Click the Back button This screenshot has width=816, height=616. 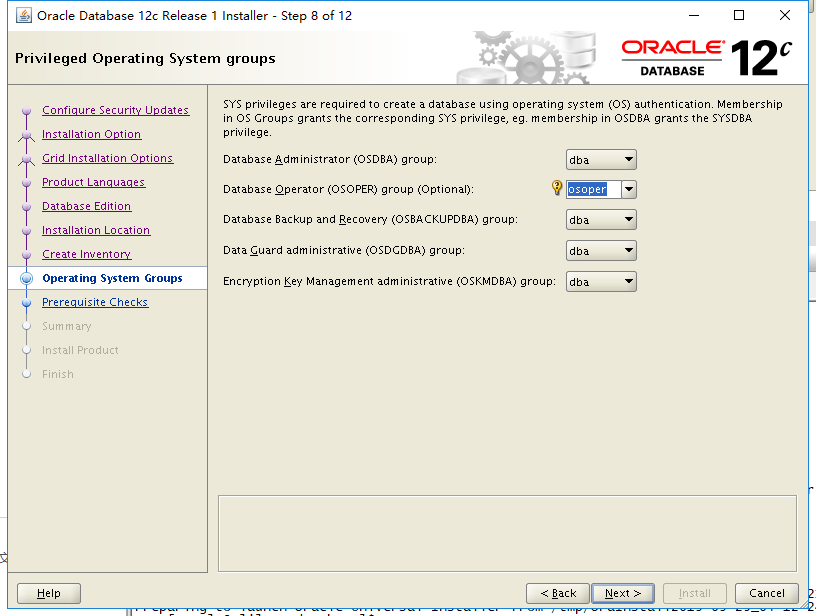point(558,593)
